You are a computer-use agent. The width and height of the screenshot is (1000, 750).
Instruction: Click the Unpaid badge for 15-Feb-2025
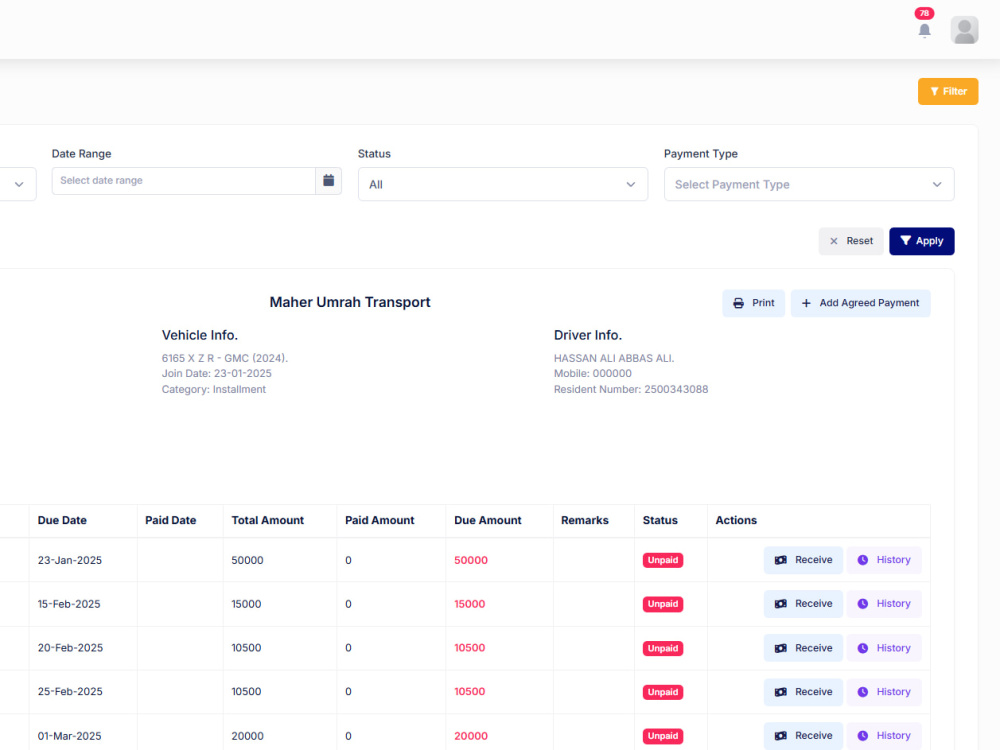663,604
